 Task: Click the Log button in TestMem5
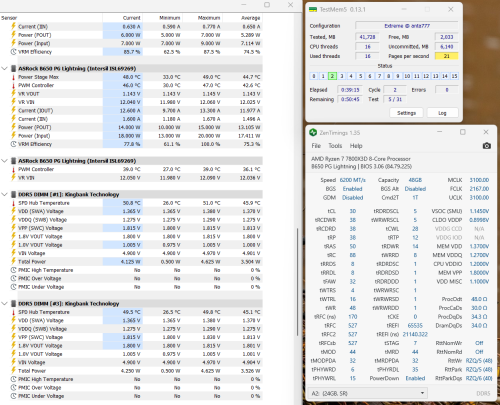[442, 113]
